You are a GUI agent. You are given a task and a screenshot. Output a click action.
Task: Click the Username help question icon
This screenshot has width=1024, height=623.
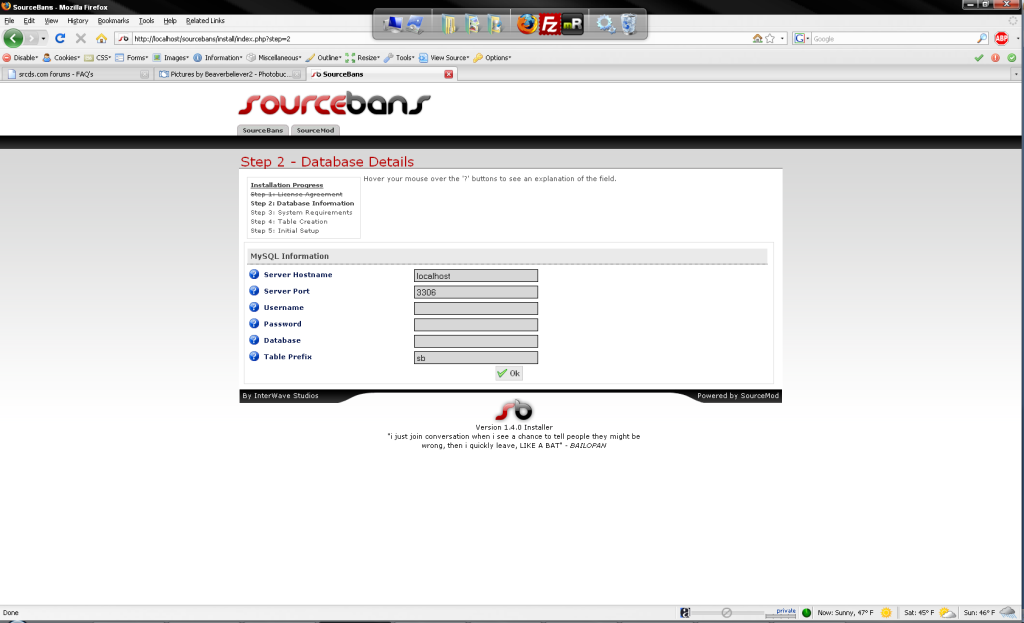click(254, 307)
